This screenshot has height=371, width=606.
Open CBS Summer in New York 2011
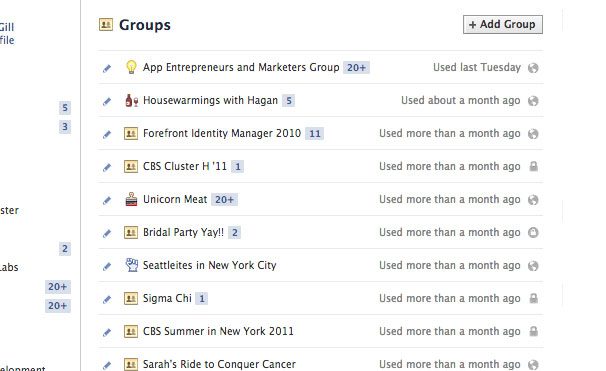tap(218, 331)
